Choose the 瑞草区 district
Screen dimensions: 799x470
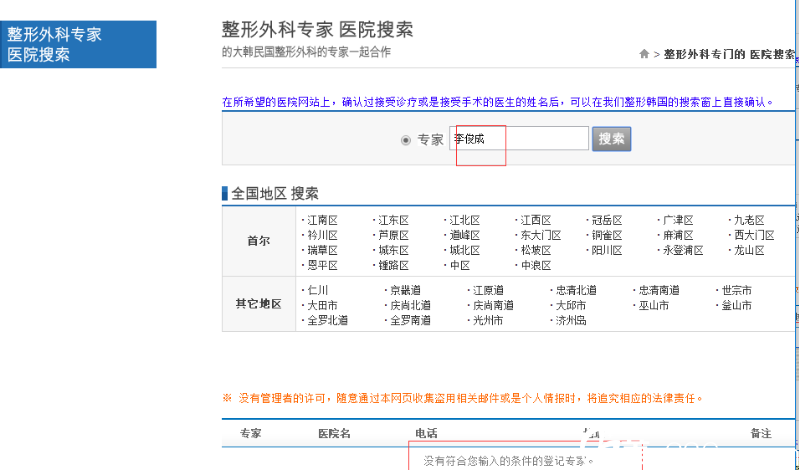322,250
